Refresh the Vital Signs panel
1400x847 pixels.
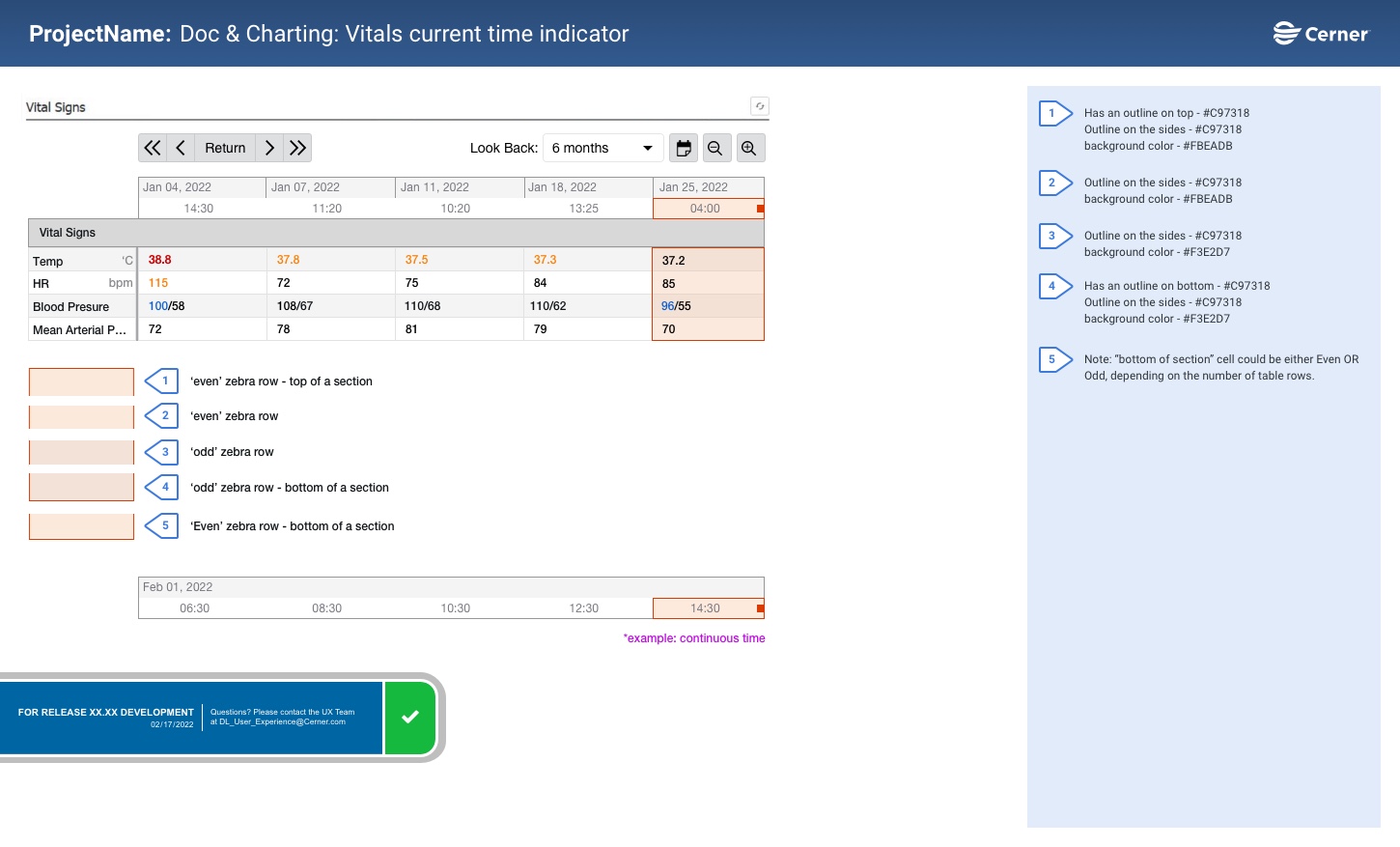[x=760, y=106]
